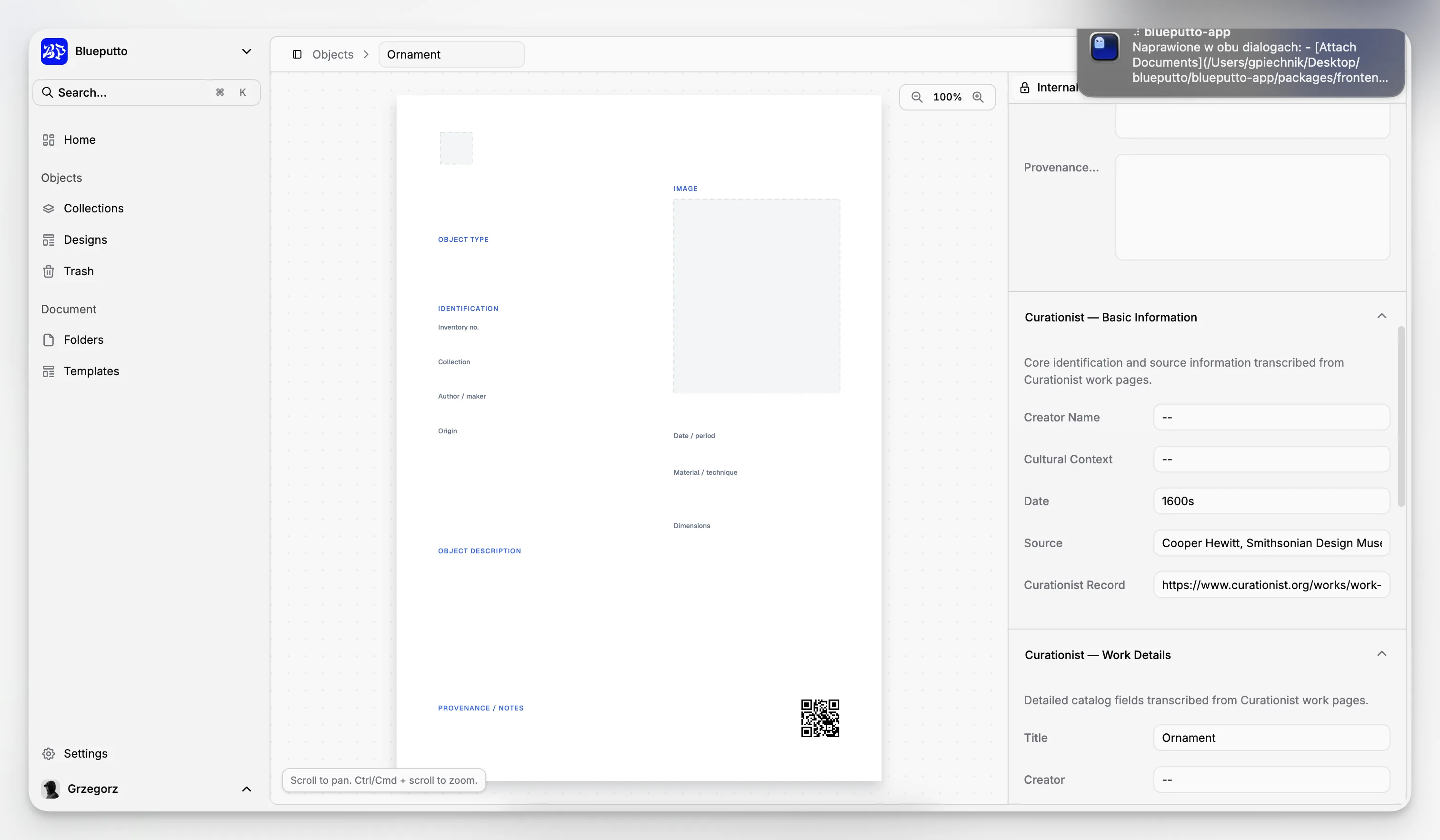Open Templates in the sidebar
The height and width of the screenshot is (840, 1440).
(146, 371)
